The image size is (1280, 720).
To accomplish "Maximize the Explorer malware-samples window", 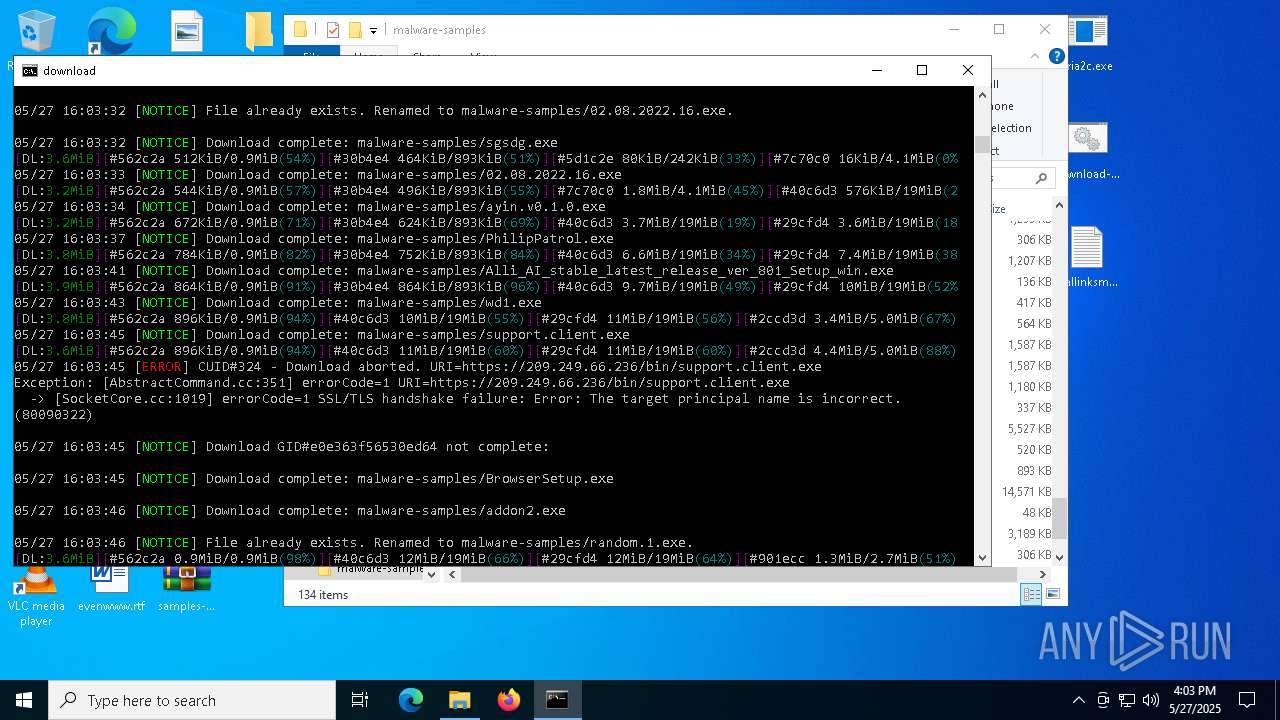I will coord(998,29).
